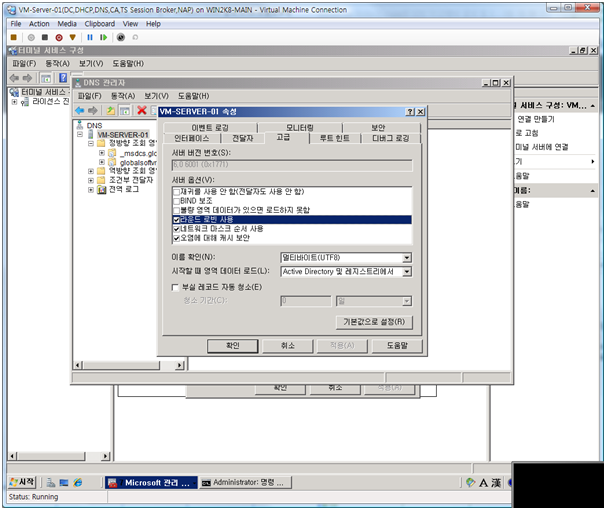Image resolution: width=606 pixels, height=510 pixels.
Task: Switch to the '모니터링' tab
Action: (300, 128)
